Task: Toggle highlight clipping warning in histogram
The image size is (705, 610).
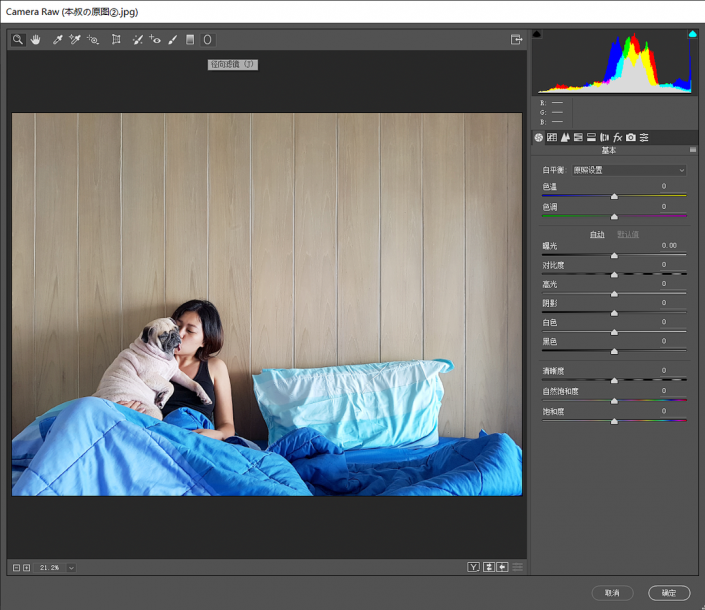Action: tap(692, 34)
